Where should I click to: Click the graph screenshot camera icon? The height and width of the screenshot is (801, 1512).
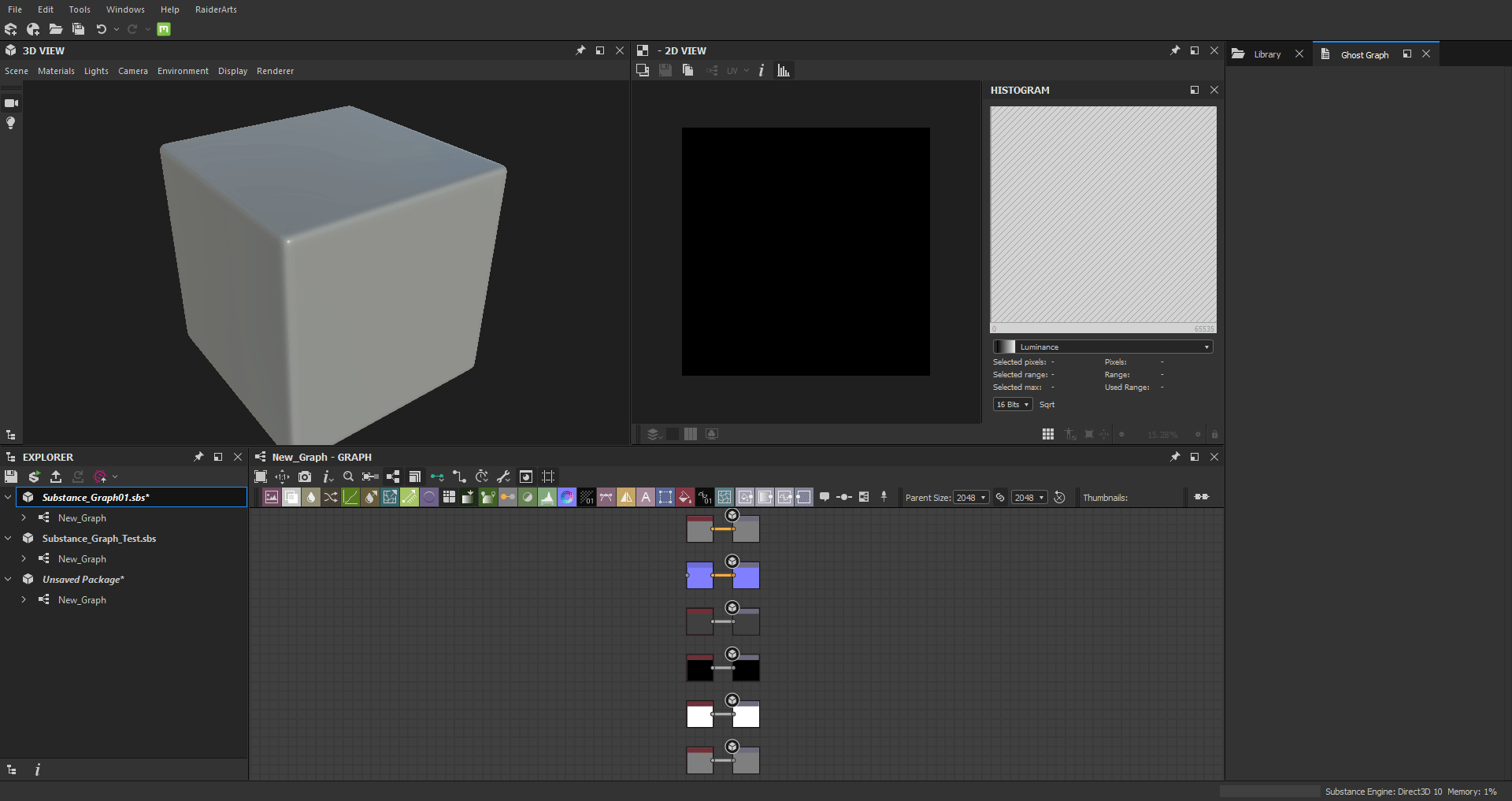tap(305, 477)
